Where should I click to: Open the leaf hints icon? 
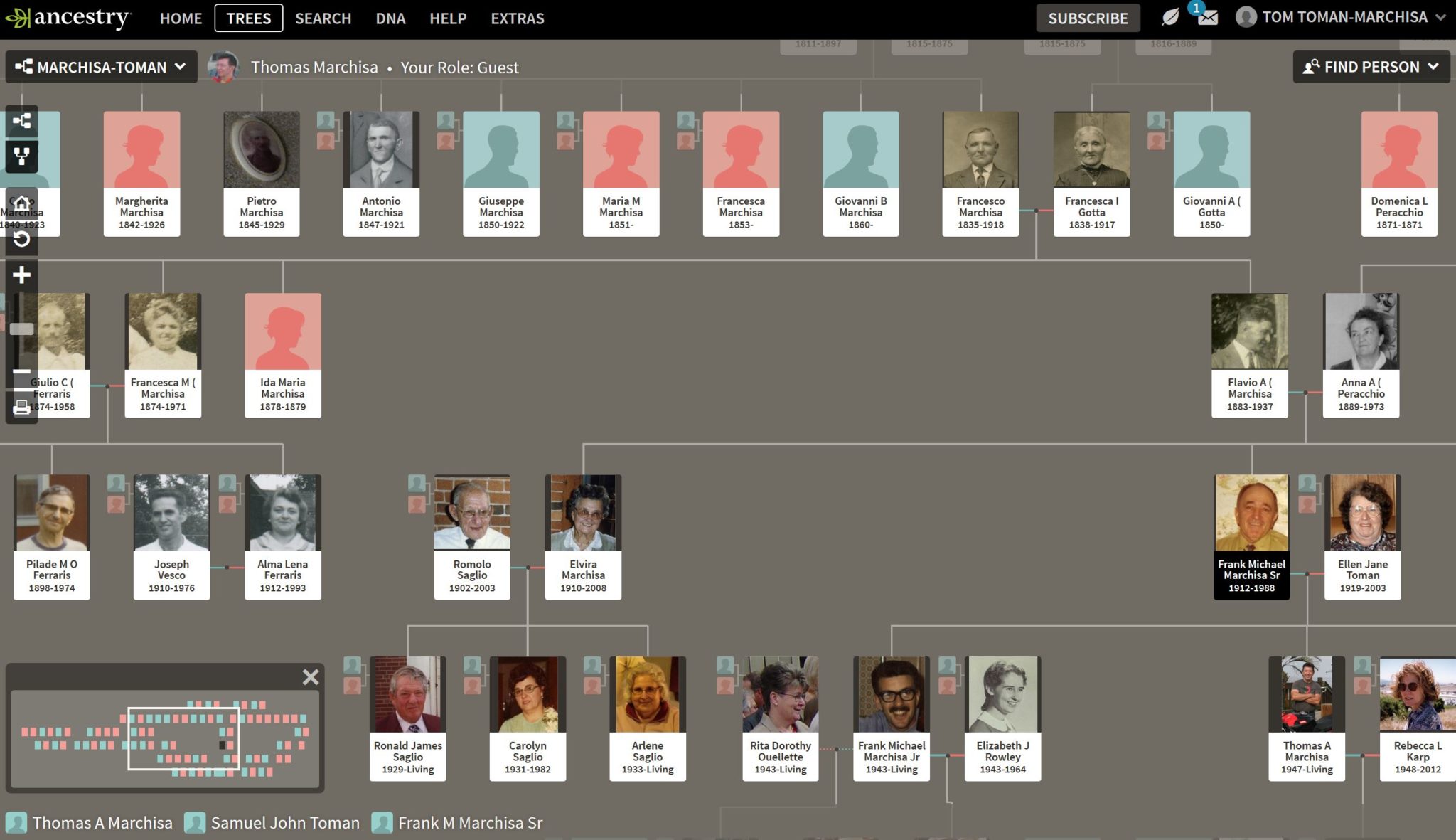(1169, 17)
